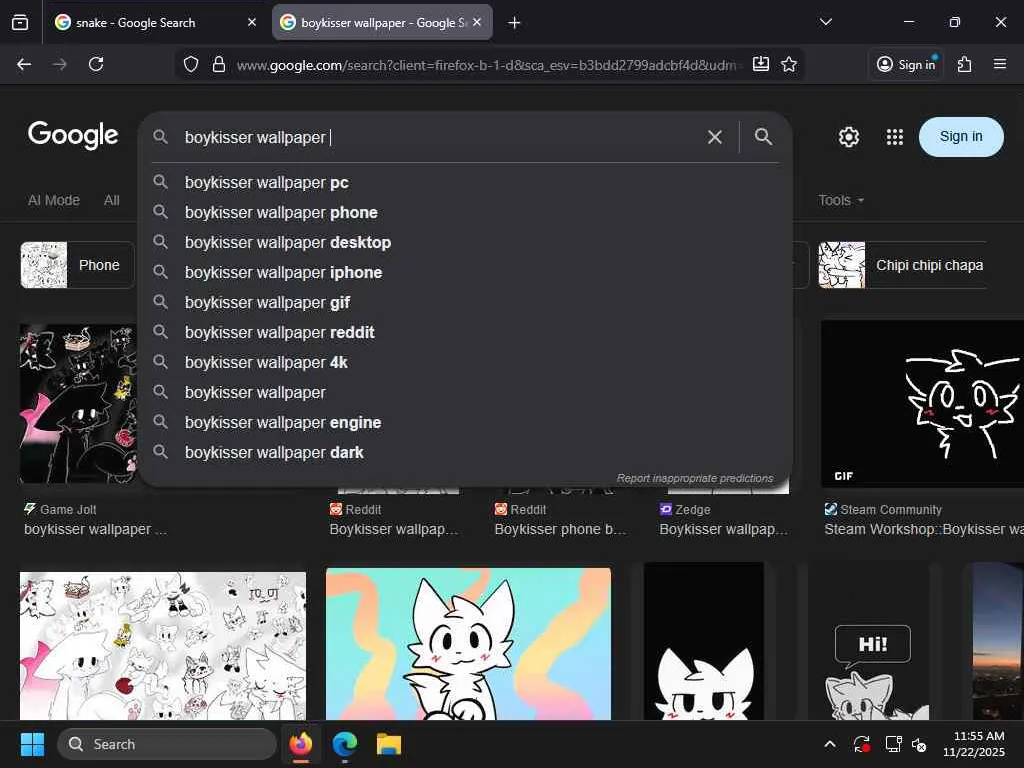1024x768 pixels.
Task: Open the Firefox view recent browsing icon
Action: (20, 23)
